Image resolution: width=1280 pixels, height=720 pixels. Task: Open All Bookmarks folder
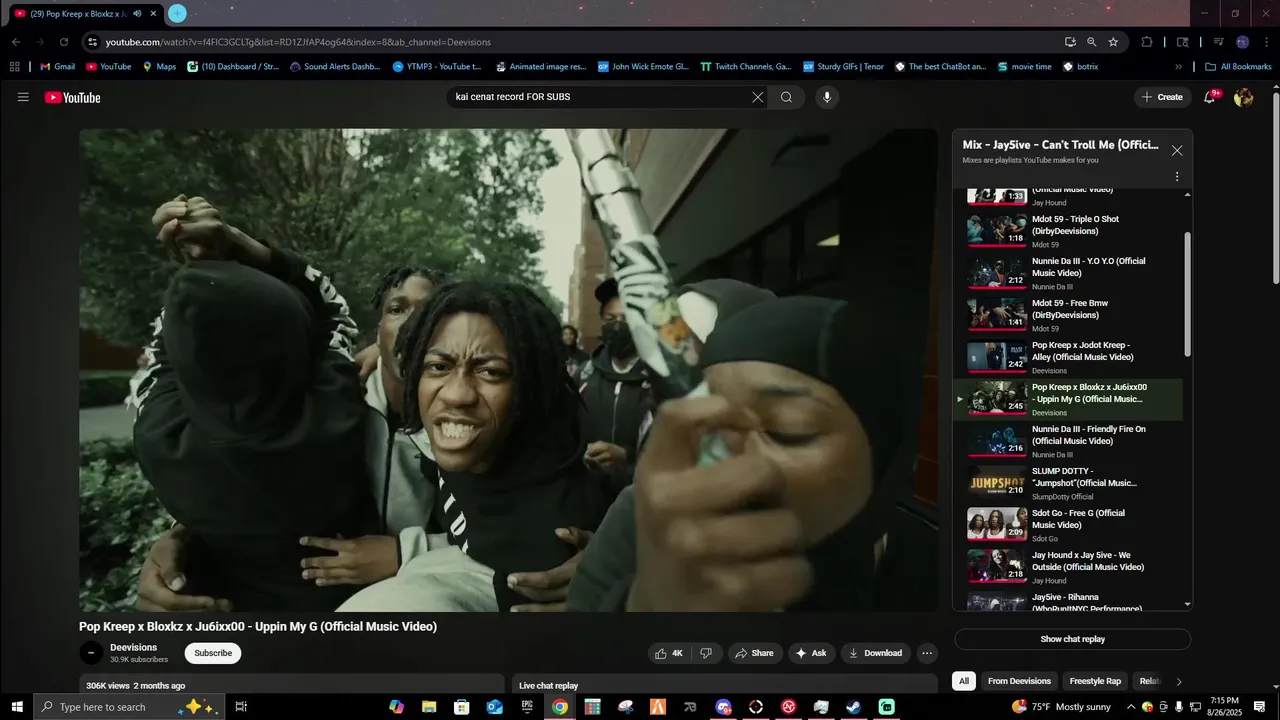[1238, 67]
